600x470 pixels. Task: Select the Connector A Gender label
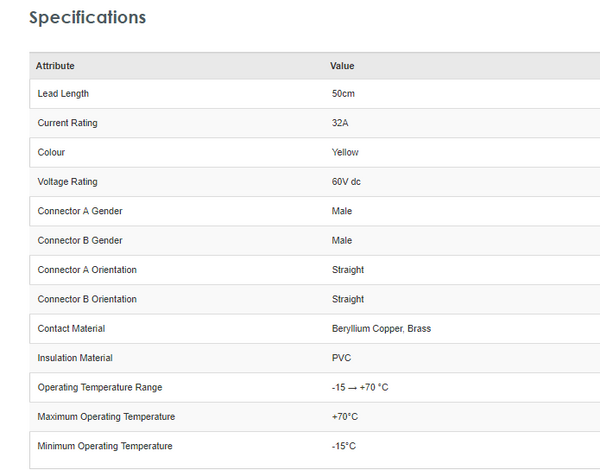point(80,211)
